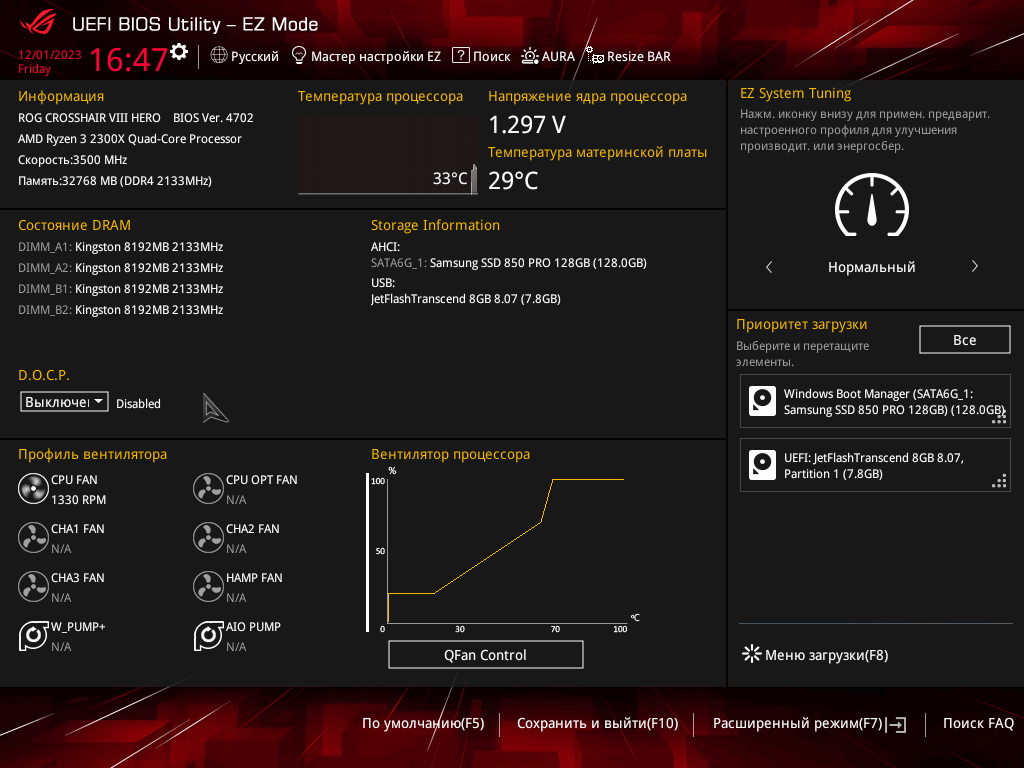The image size is (1024, 768).
Task: Click the Windows Boot Manager drag handle
Action: pos(999,417)
